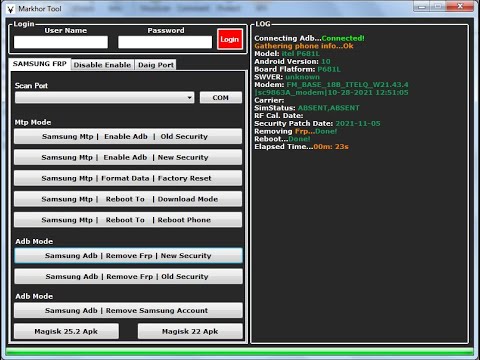Viewport: 480px width, 360px height.
Task: Click the 'Model: itel P681L' log line
Action: pos(287,54)
